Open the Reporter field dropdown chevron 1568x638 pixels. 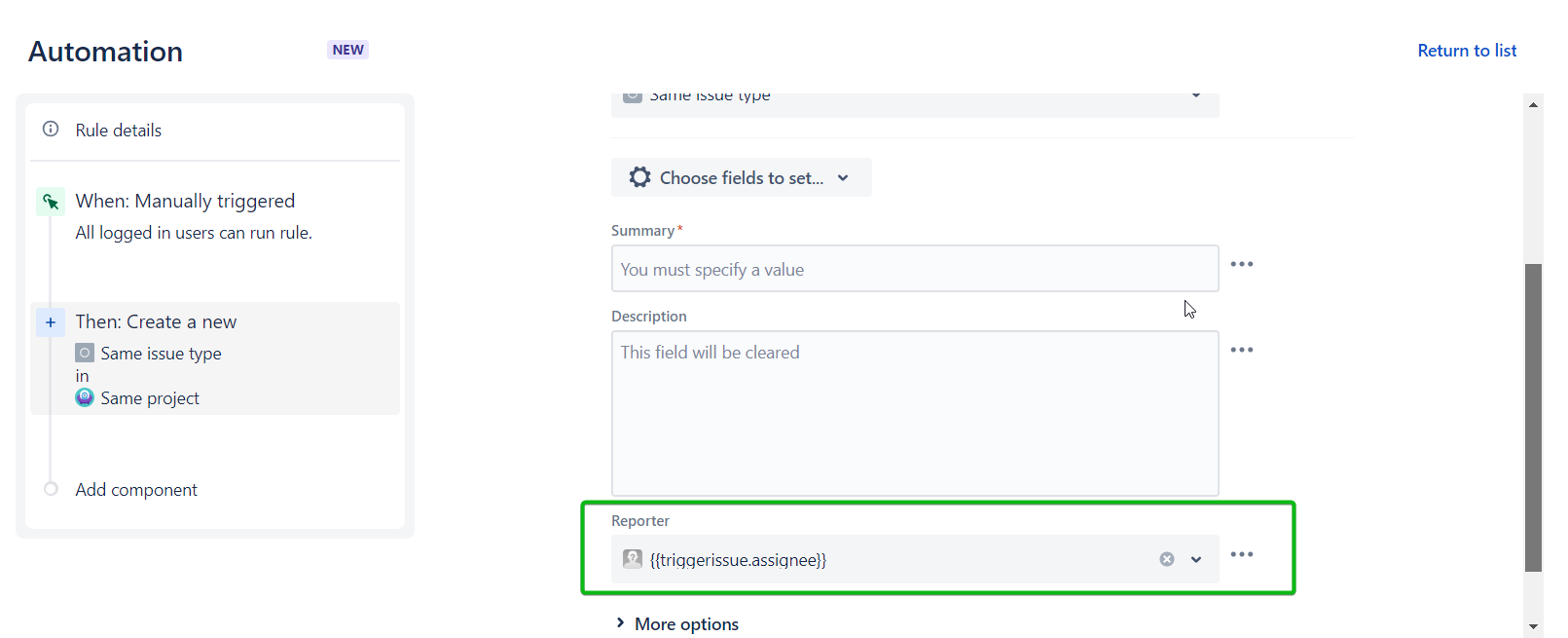pyautogui.click(x=1195, y=559)
